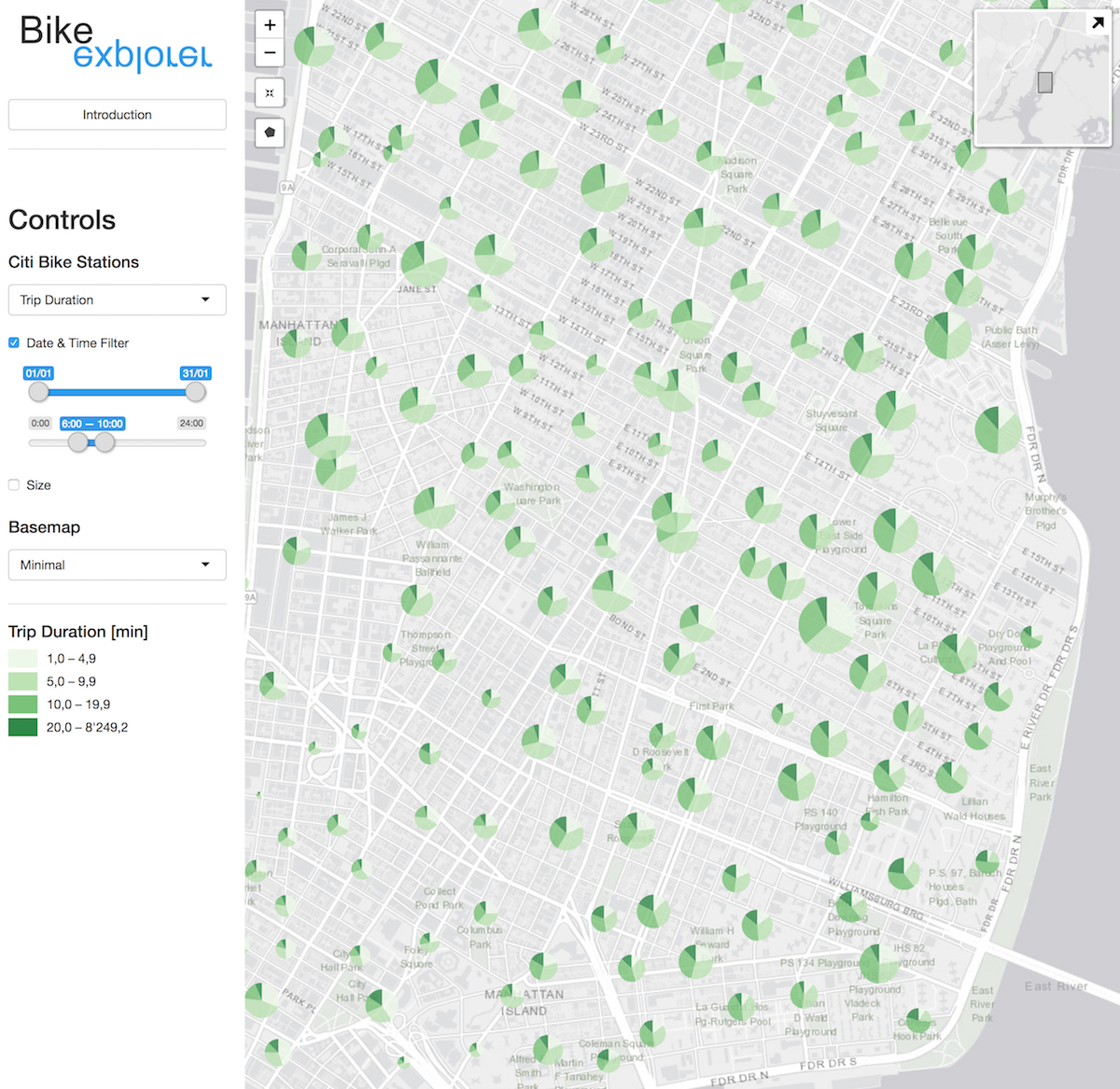Click the pie chart beside Madison Square Park
Image resolution: width=1120 pixels, height=1089 pixels.
tap(711, 155)
